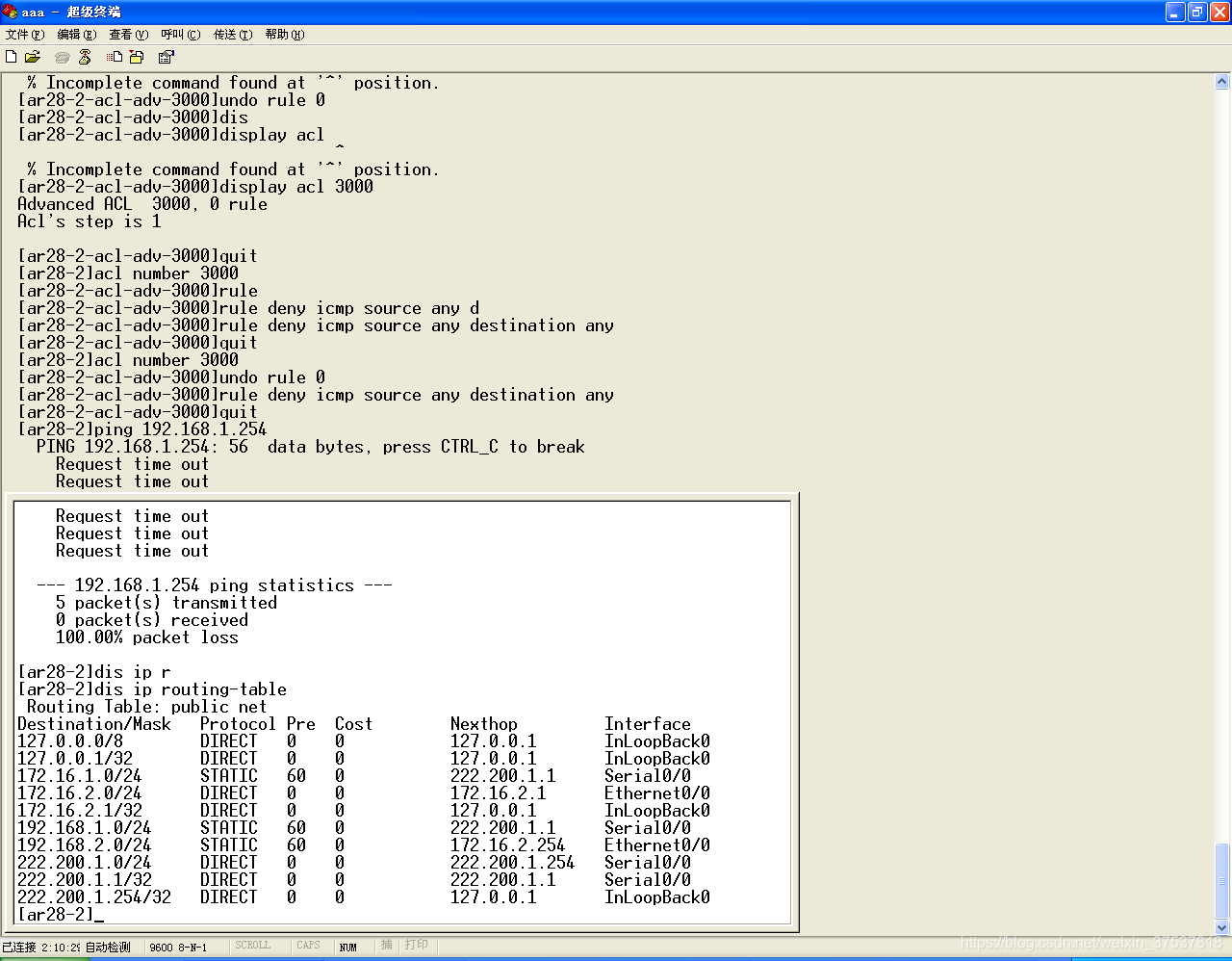
Task: Click the NUM indicator in the status bar
Action: click(347, 947)
